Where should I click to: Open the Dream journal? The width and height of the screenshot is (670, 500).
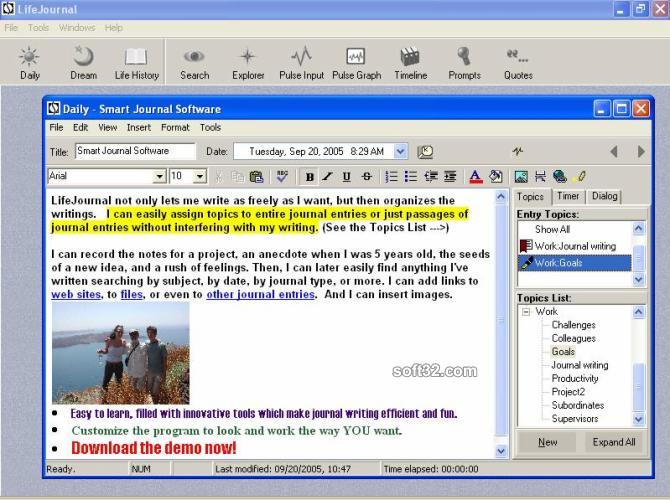pos(83,63)
